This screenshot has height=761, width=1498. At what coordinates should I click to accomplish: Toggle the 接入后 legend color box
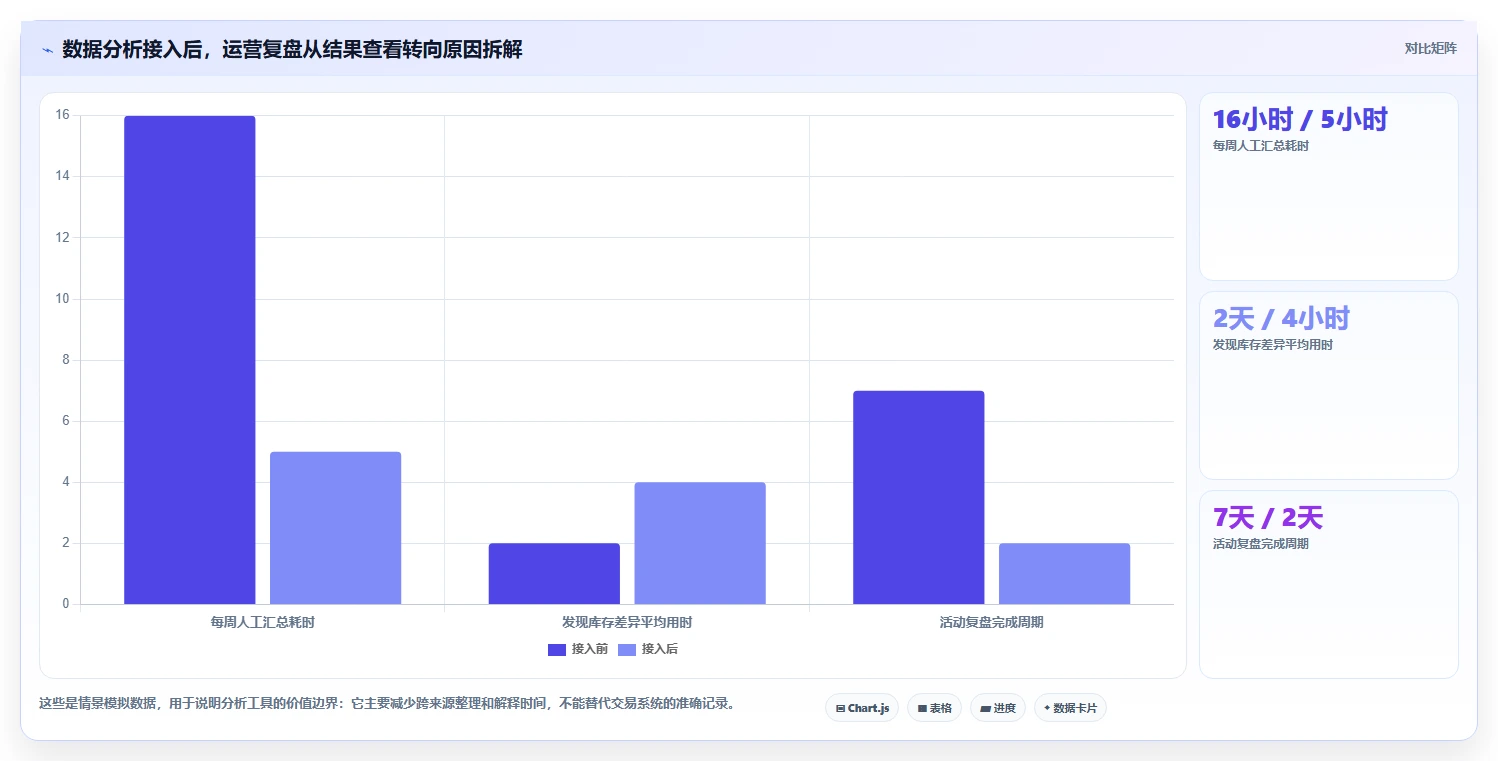click(627, 650)
